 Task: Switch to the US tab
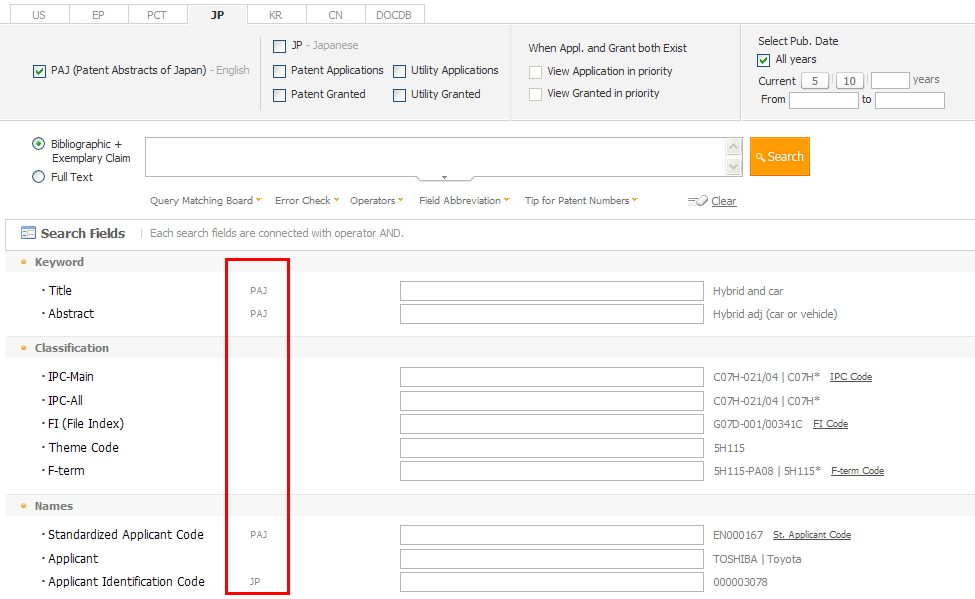pos(38,13)
